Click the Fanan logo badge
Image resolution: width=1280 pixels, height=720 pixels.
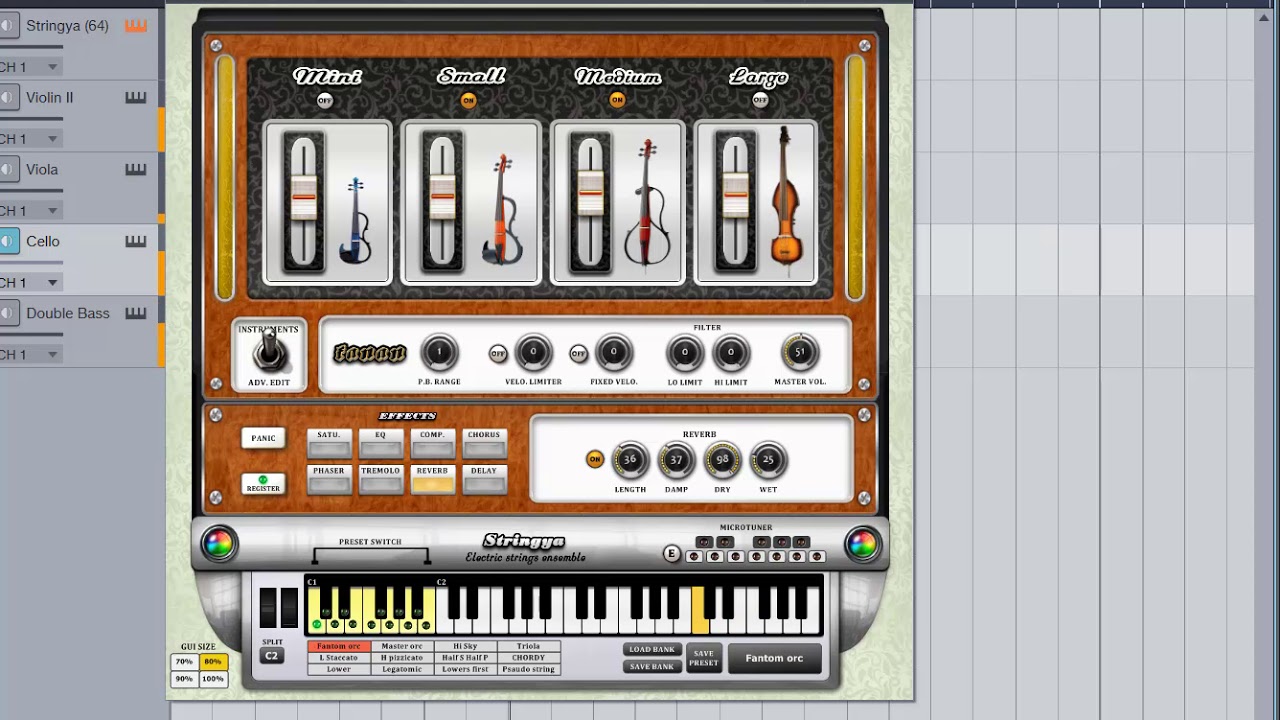click(x=369, y=353)
